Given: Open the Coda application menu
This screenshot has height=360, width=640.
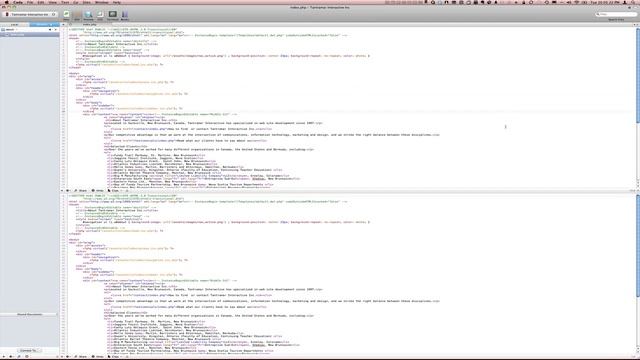Looking at the screenshot, I should tap(18, 2).
